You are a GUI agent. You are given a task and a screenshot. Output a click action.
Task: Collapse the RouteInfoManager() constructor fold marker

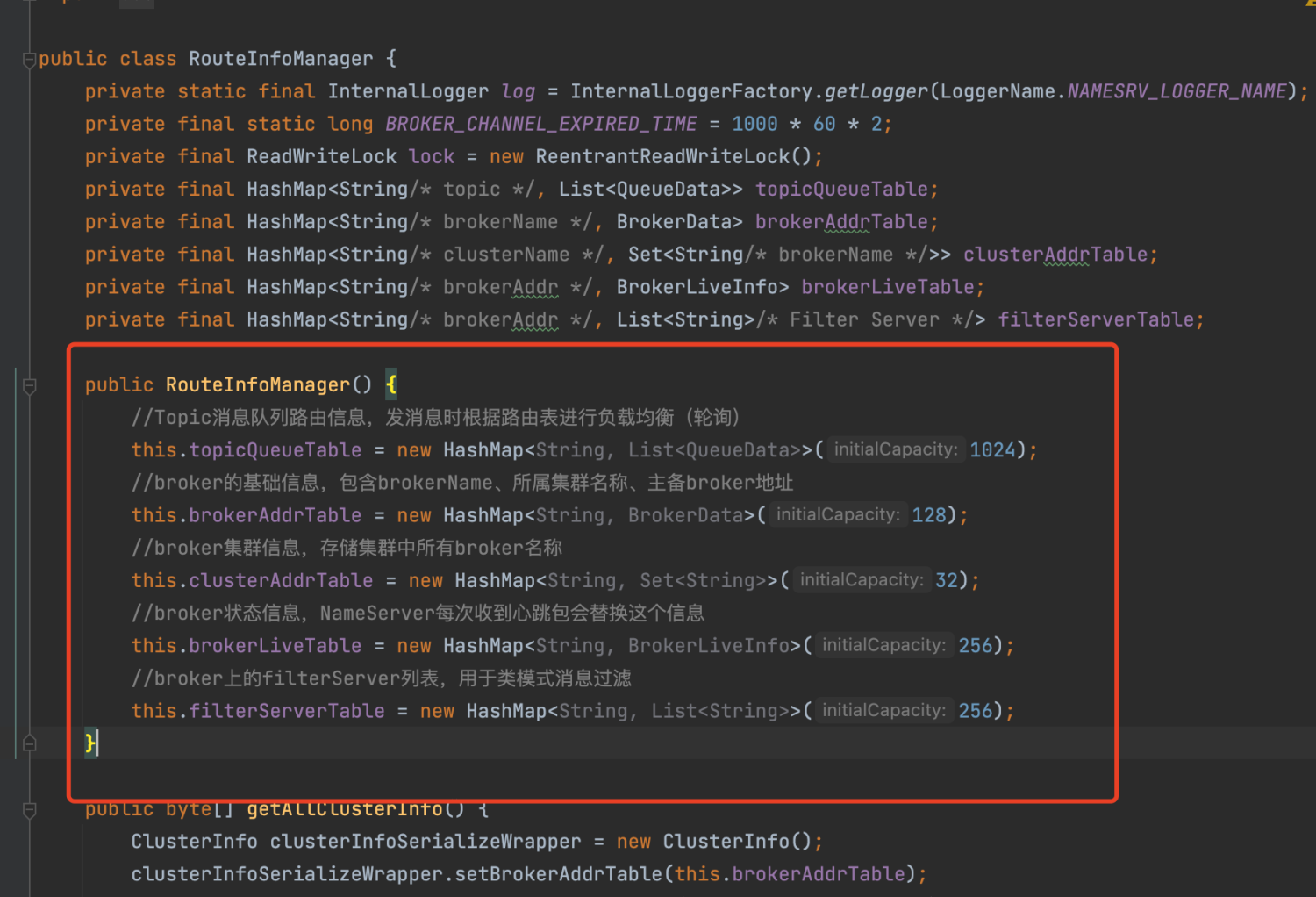coord(29,385)
